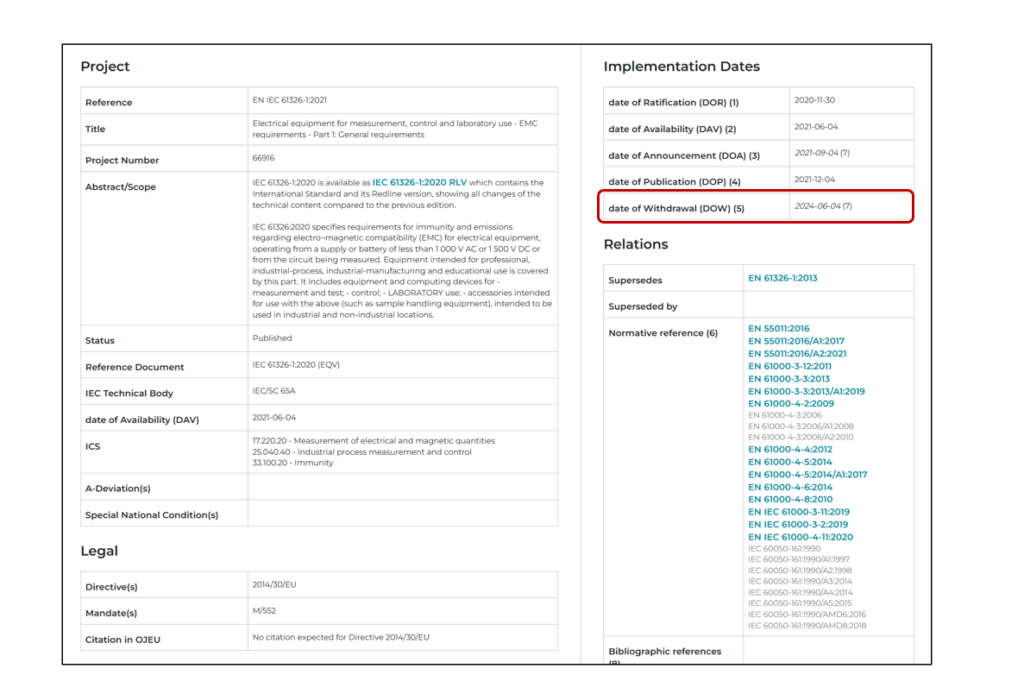The image size is (1024, 694).
Task: Open the EN IEC 61000-3-2:2019 link
Action: pos(797,524)
